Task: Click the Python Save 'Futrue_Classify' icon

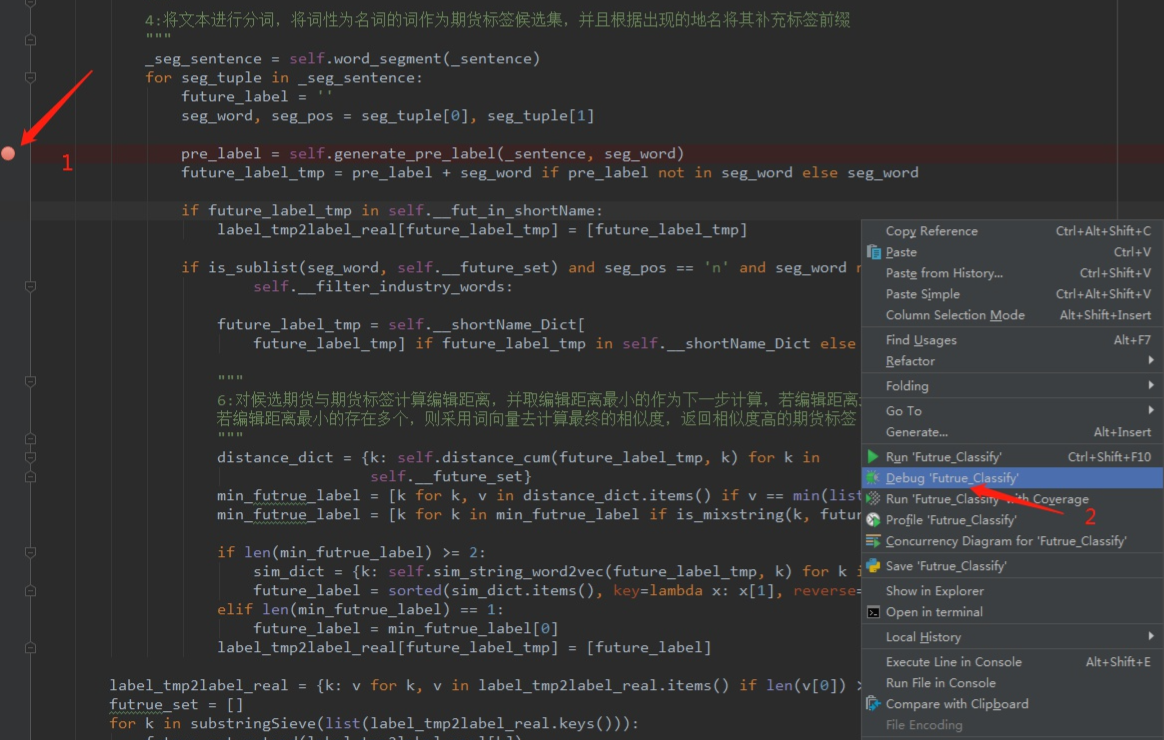Action: (x=874, y=566)
